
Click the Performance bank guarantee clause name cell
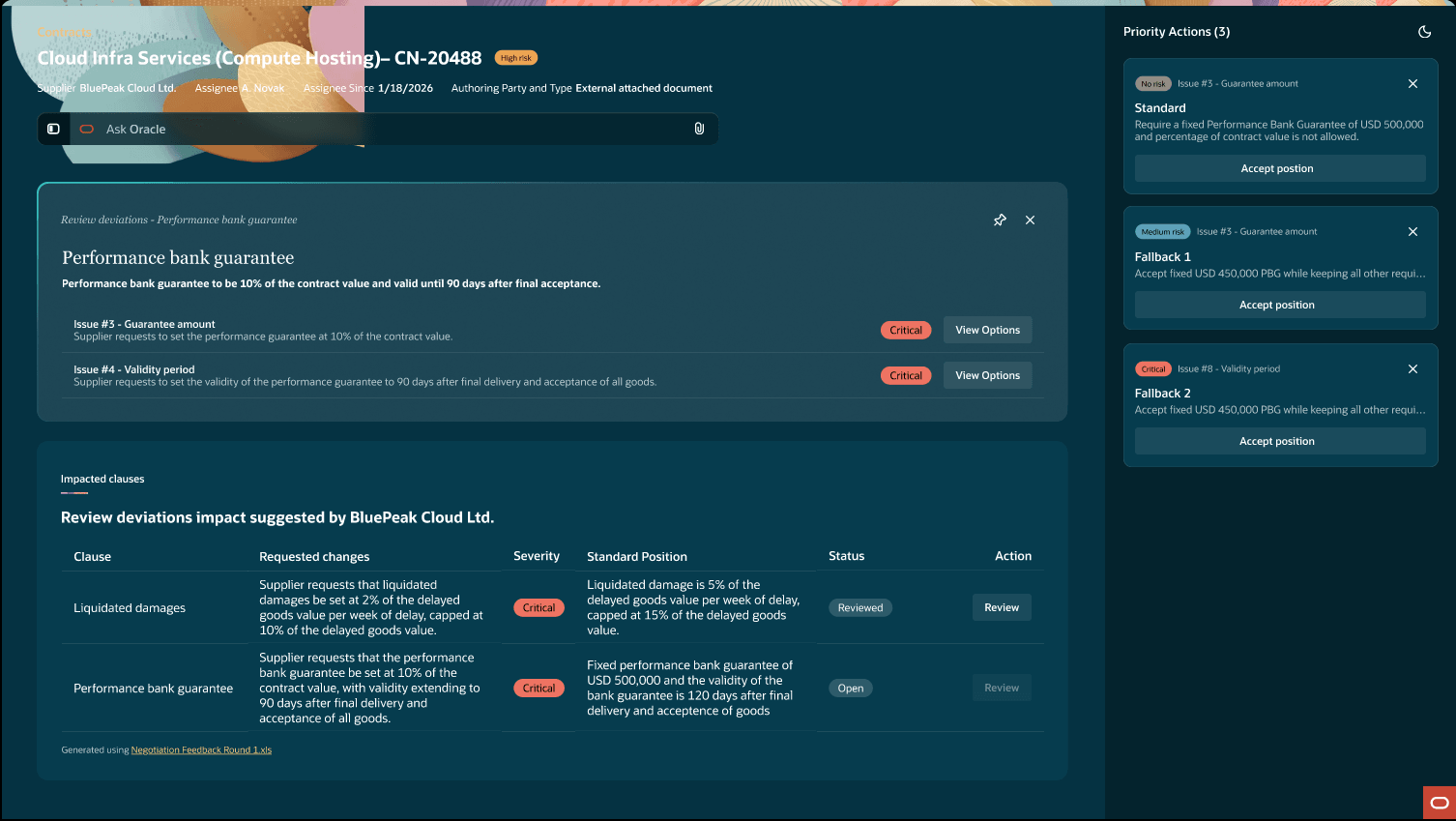click(x=153, y=689)
